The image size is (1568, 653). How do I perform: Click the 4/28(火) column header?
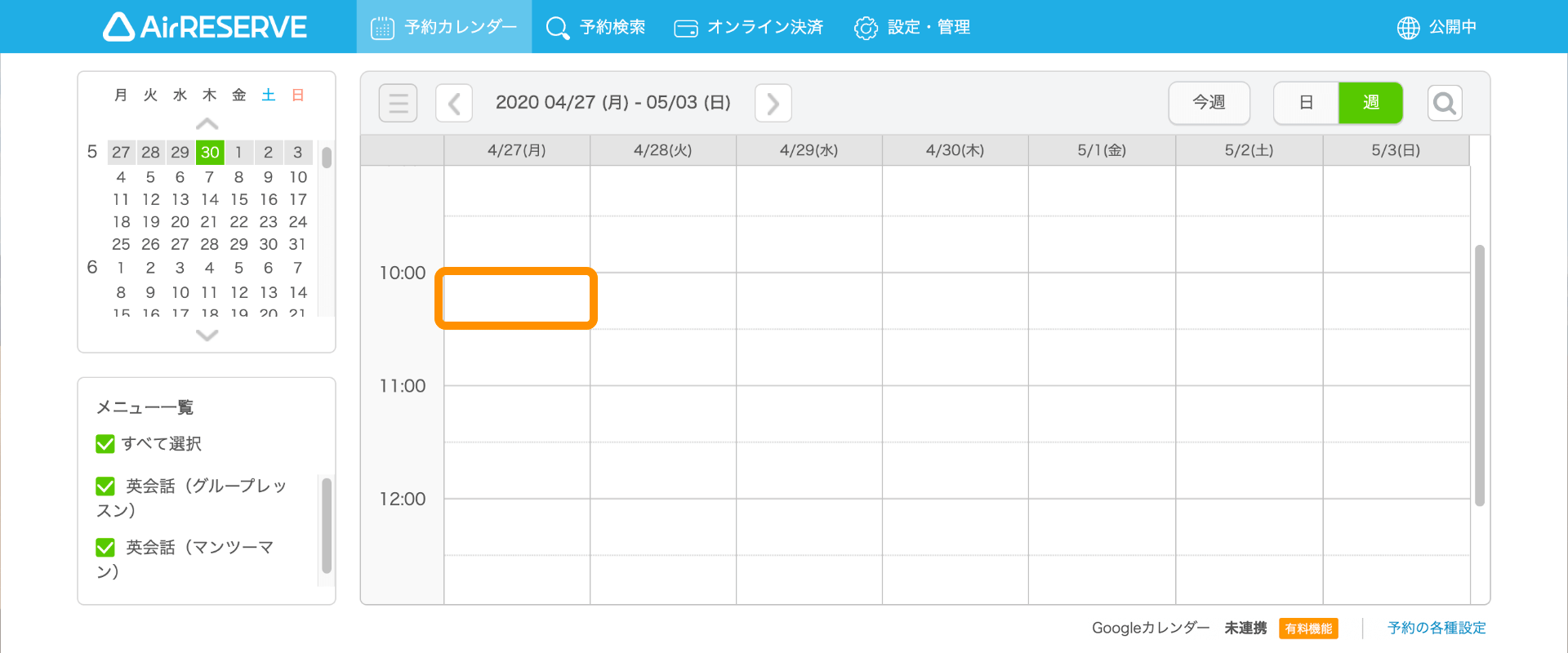[663, 150]
